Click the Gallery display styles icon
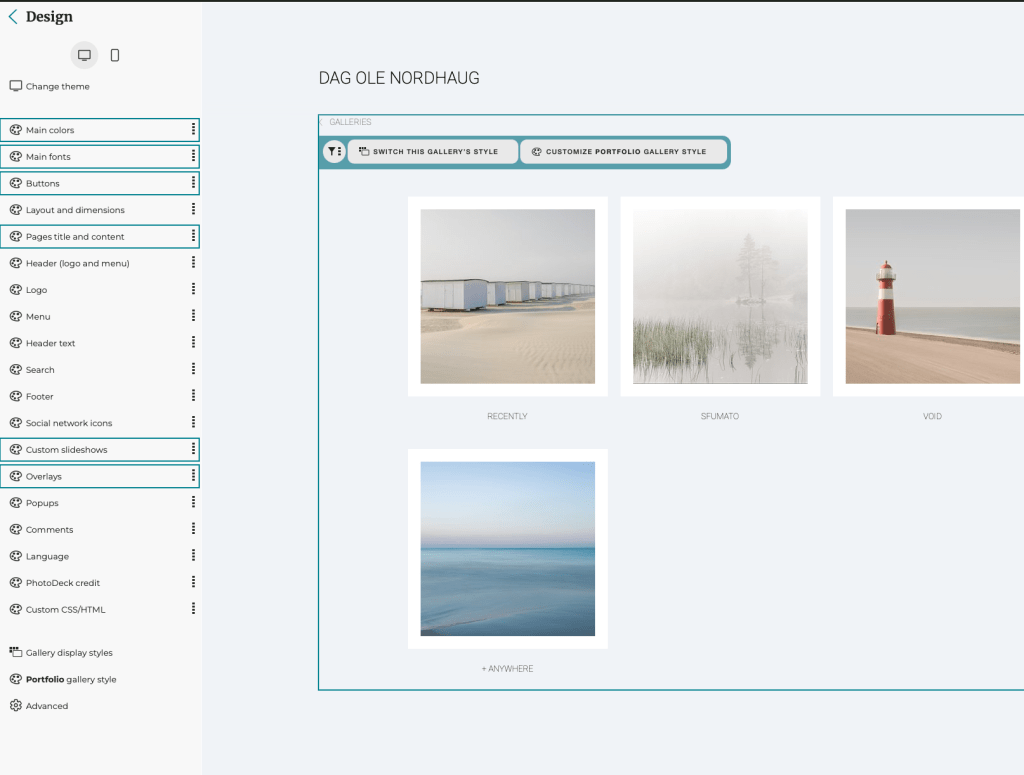Screen dimensions: 1024x775 pyautogui.click(x=16, y=652)
